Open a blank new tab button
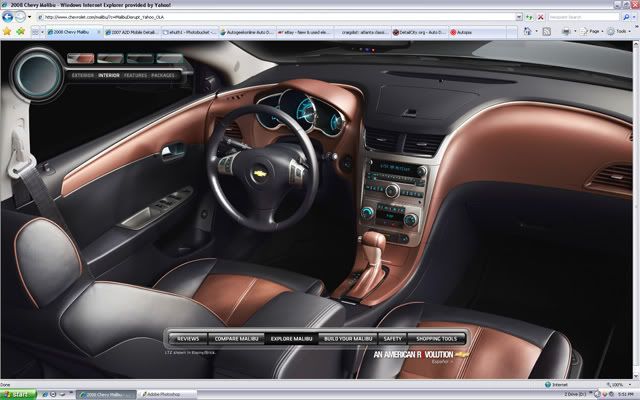This screenshot has width=640, height=400. [512, 32]
